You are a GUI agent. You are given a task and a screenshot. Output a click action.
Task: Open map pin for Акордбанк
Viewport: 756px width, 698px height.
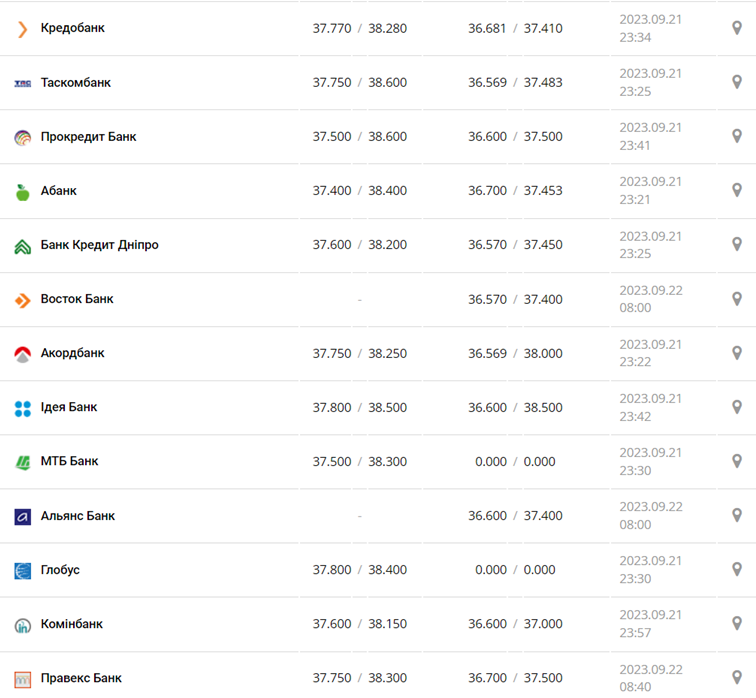pos(737,353)
